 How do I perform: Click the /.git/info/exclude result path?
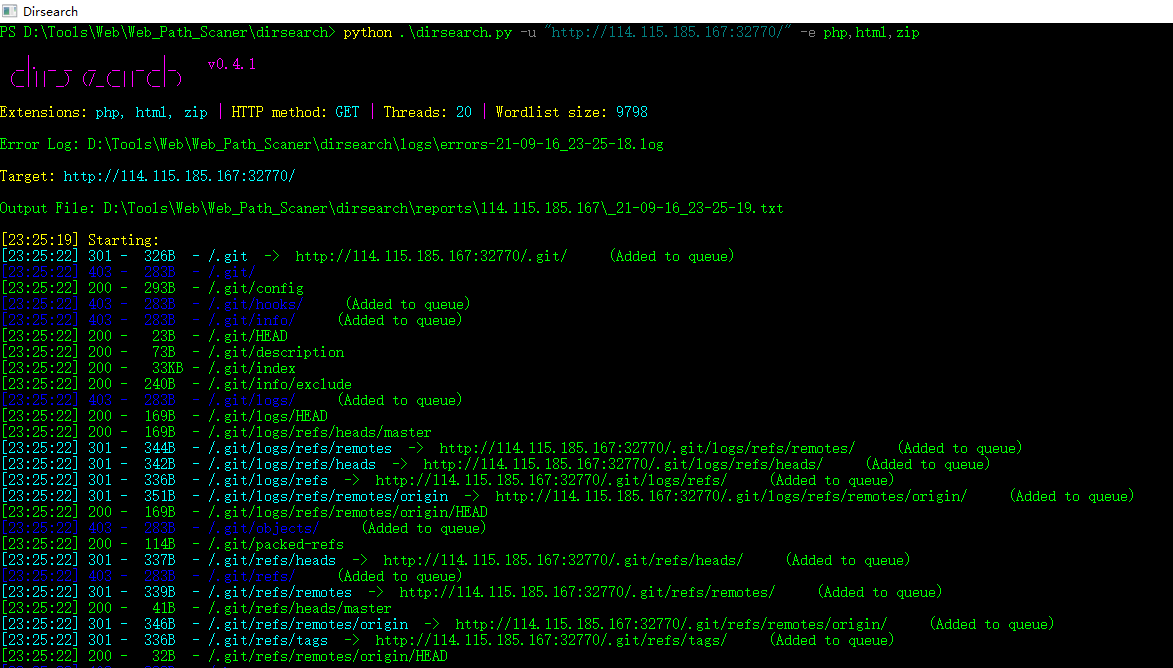pyautogui.click(x=280, y=384)
